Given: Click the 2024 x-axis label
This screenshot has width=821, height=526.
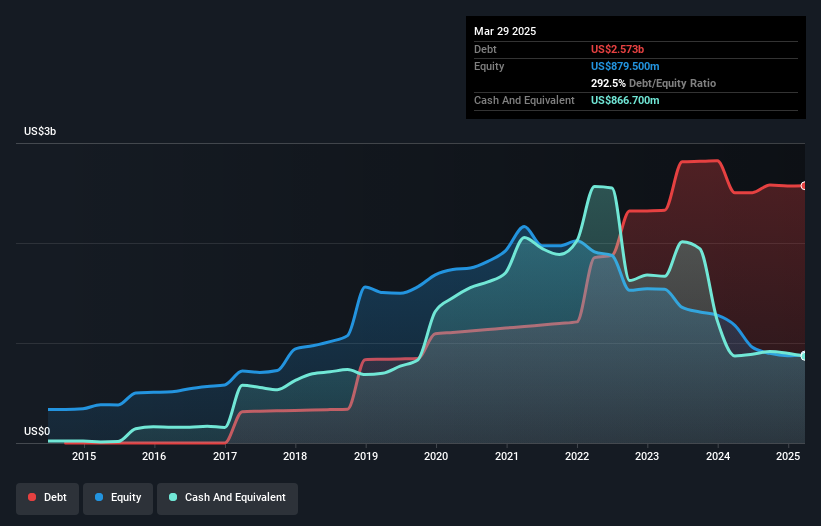Looking at the screenshot, I should (718, 456).
